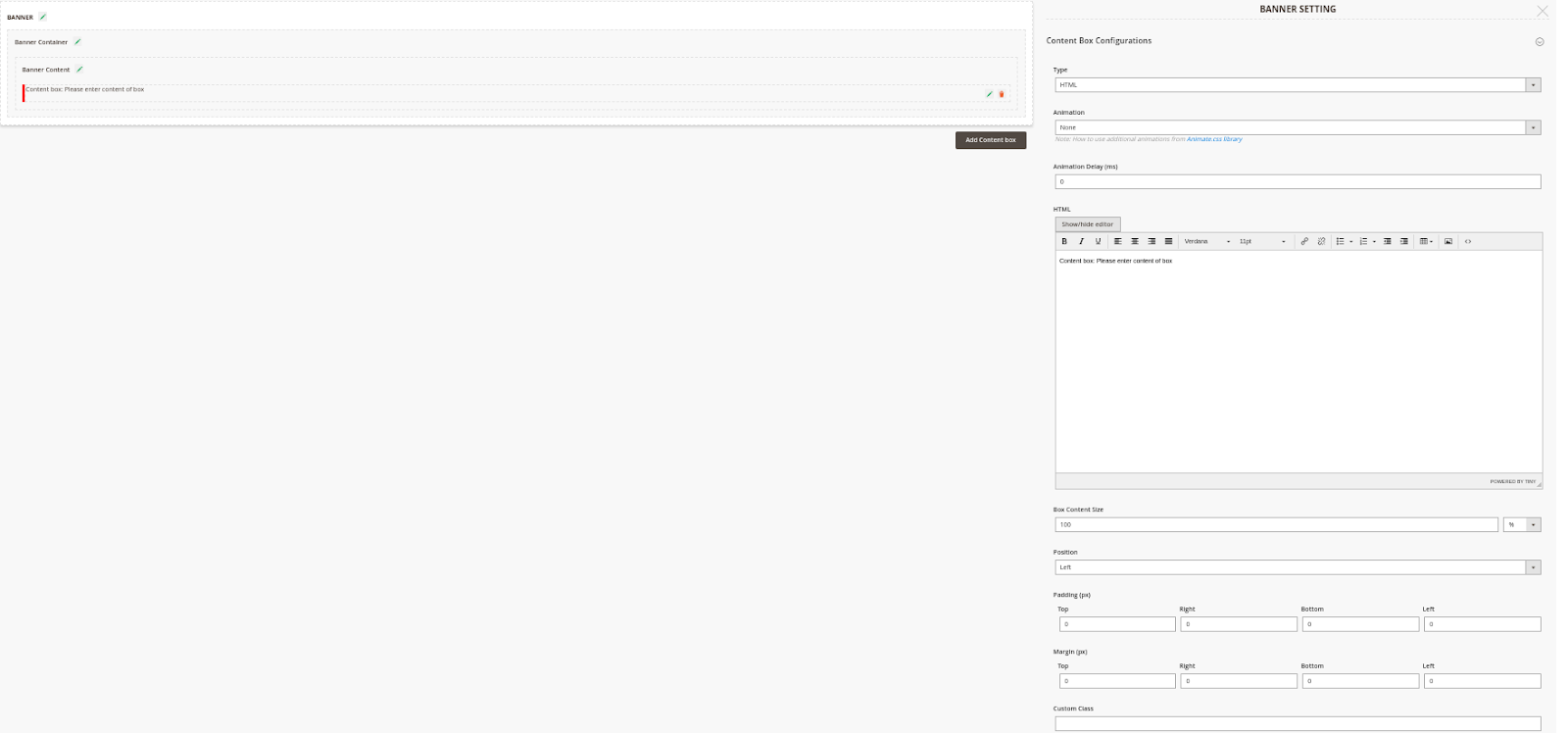Open the Verdana font family dropdown
Viewport: 1568px width, 733px height.
(1206, 241)
